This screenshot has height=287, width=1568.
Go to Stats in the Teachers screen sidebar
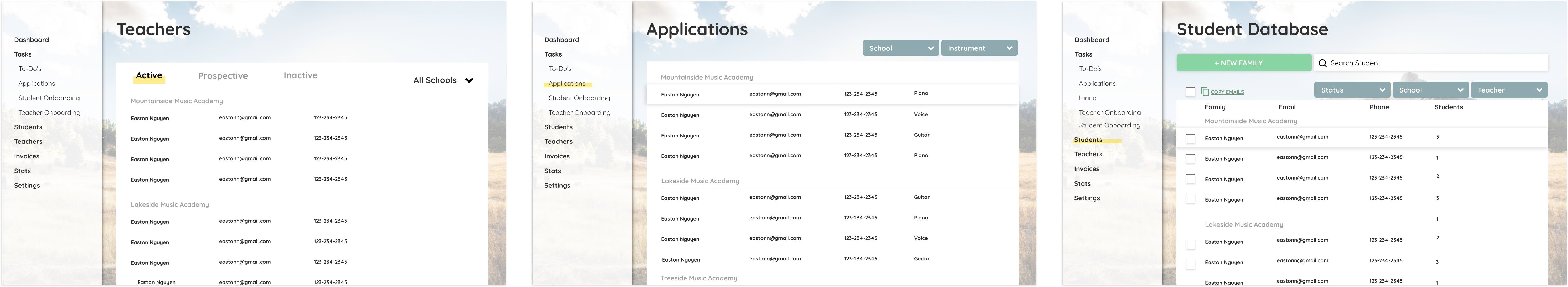pos(23,171)
